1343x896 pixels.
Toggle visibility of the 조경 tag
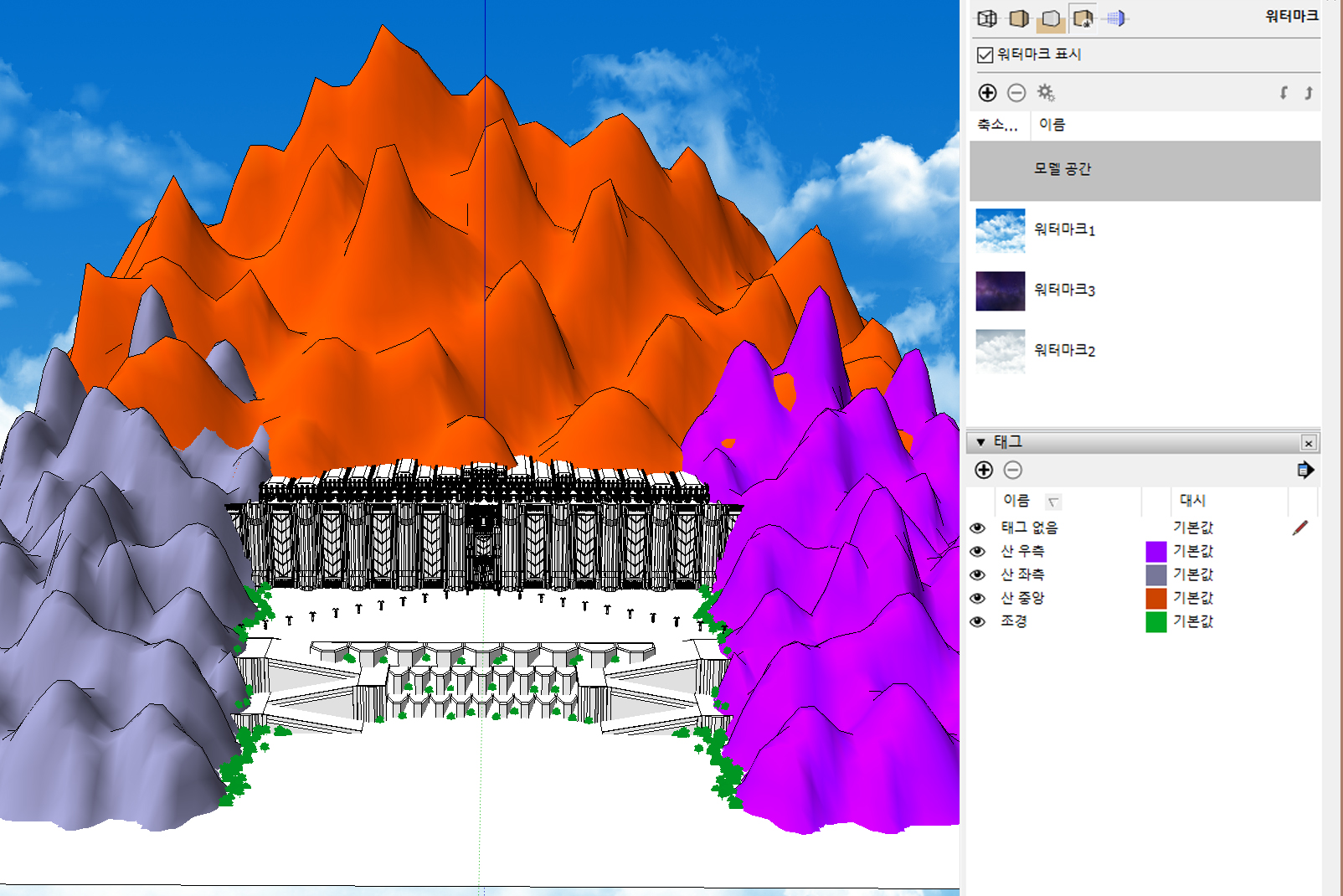[x=977, y=621]
